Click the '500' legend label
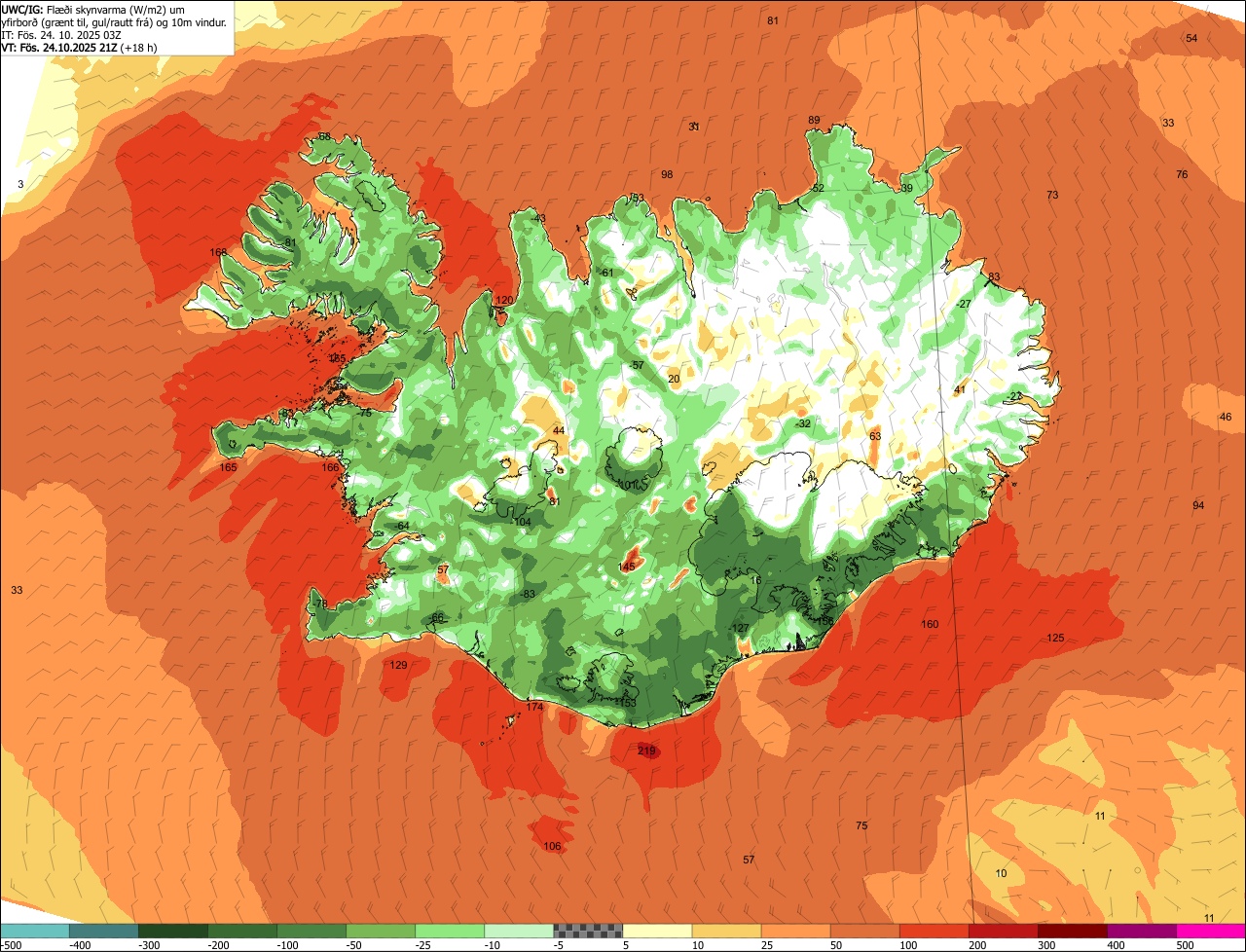This screenshot has width=1246, height=952. 1186,944
